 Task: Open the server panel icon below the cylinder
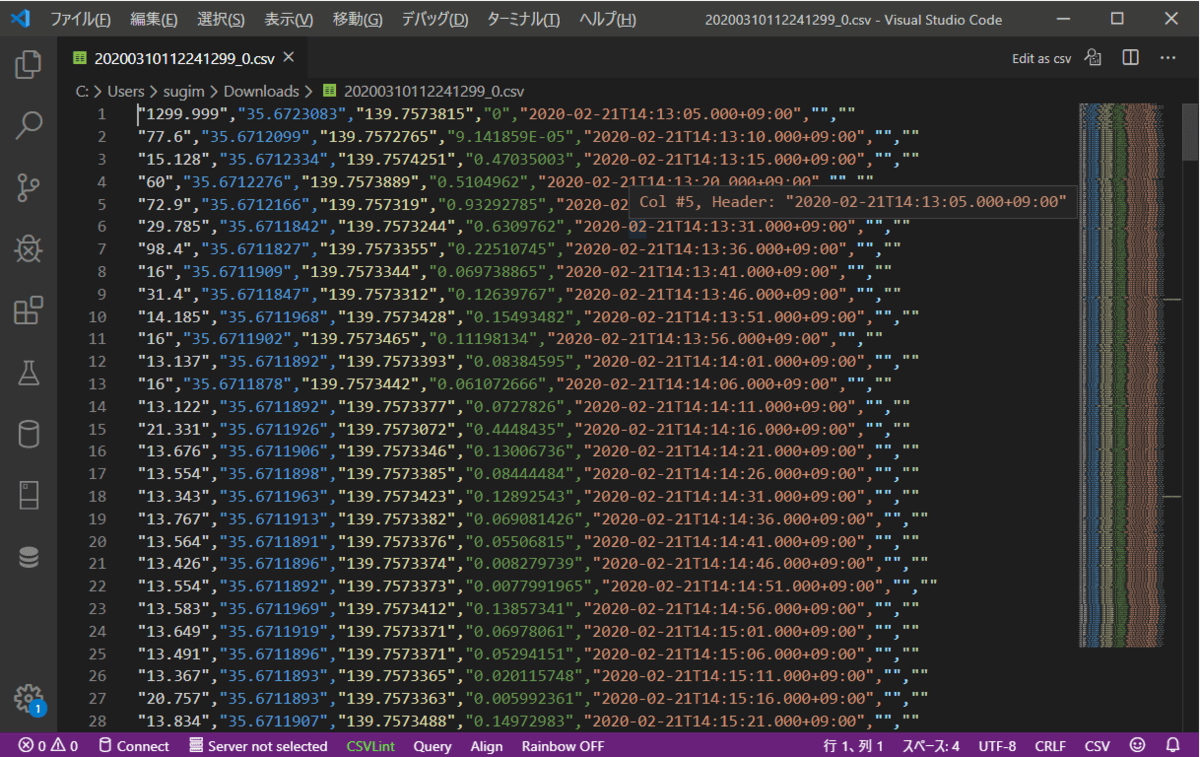click(x=28, y=495)
